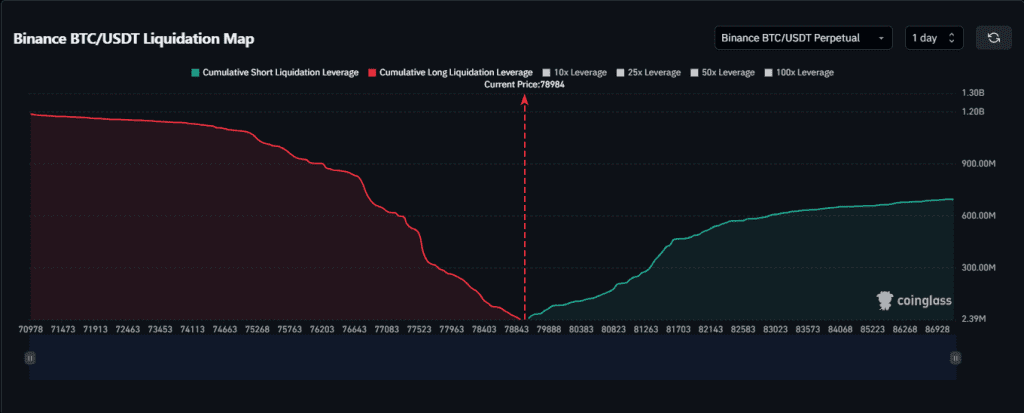Click the 2.39M y-axis label
Screen dimensions: 1024x413
coord(973,319)
